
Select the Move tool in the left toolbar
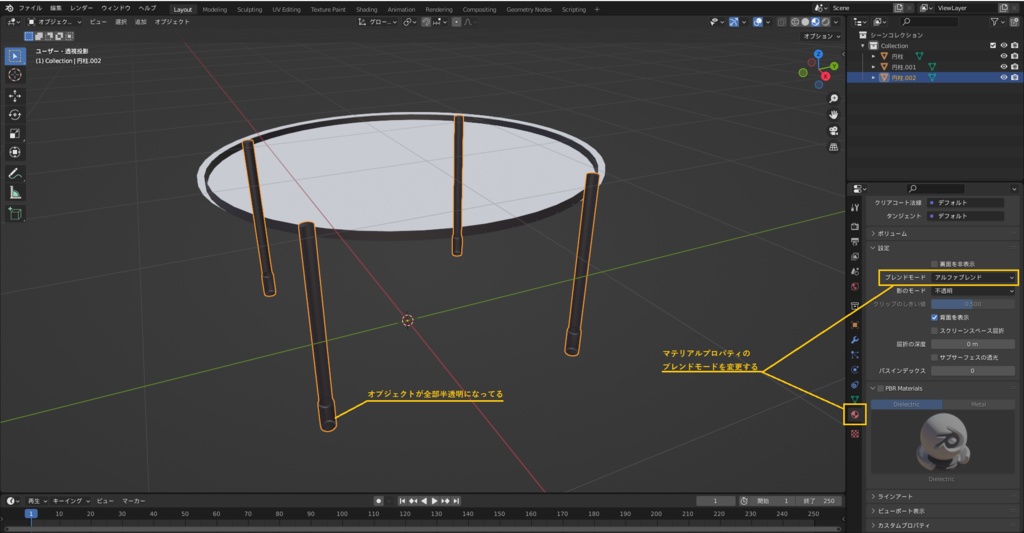[x=15, y=95]
